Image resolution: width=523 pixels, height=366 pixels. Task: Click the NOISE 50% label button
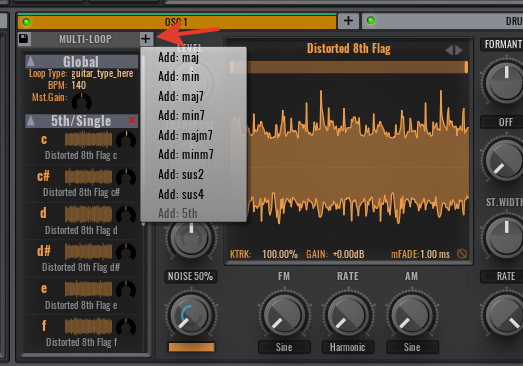[190, 277]
